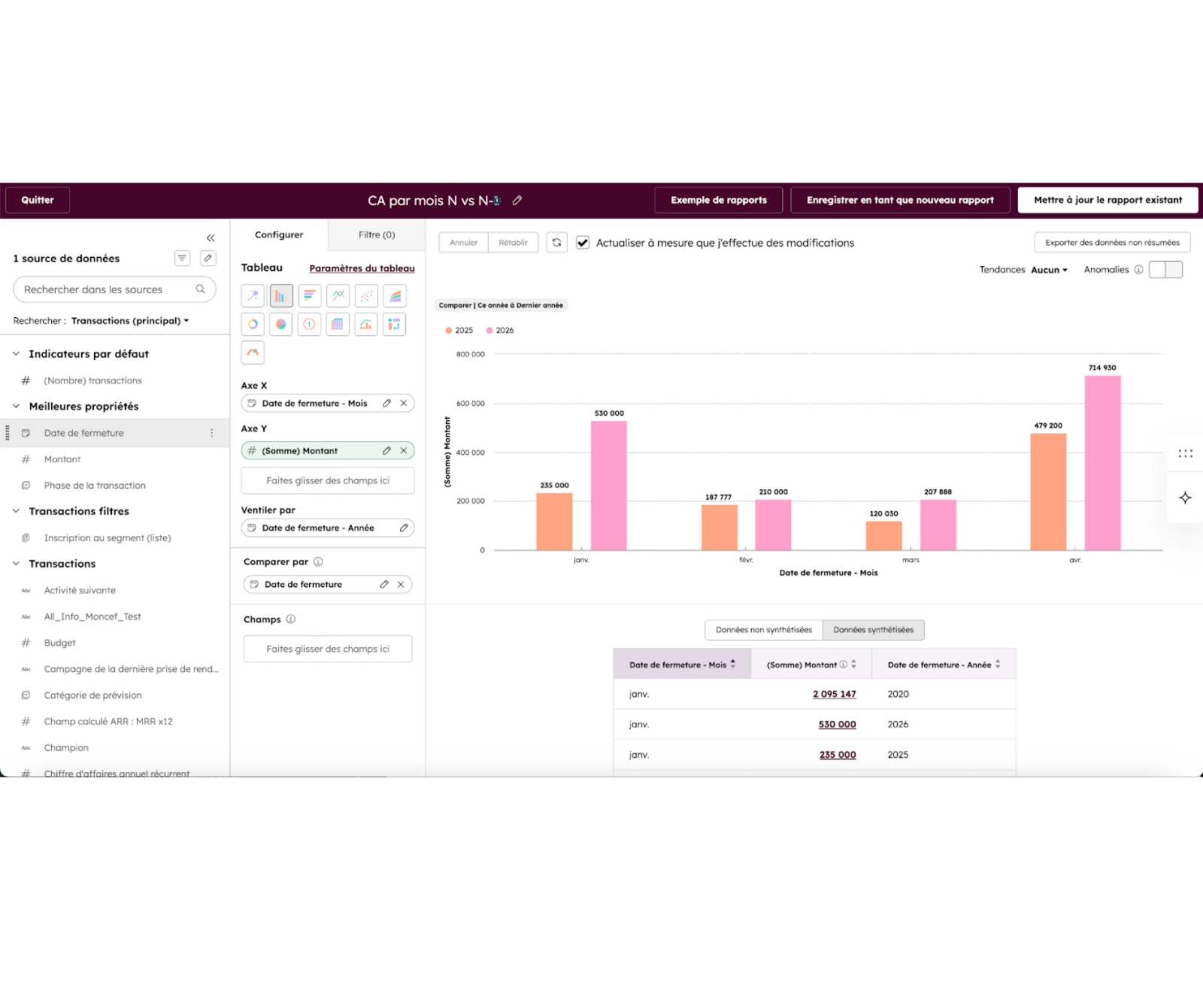Remove Date de fermeture - Mois from Axe X
The height and width of the screenshot is (1008, 1203).
click(404, 404)
